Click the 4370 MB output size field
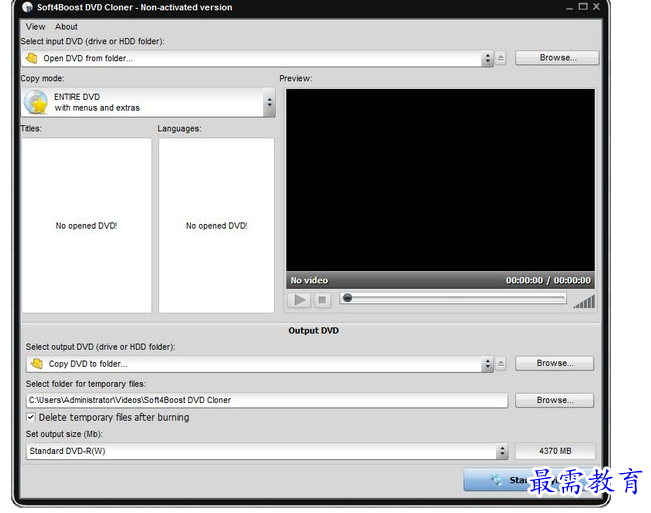 (x=555, y=451)
